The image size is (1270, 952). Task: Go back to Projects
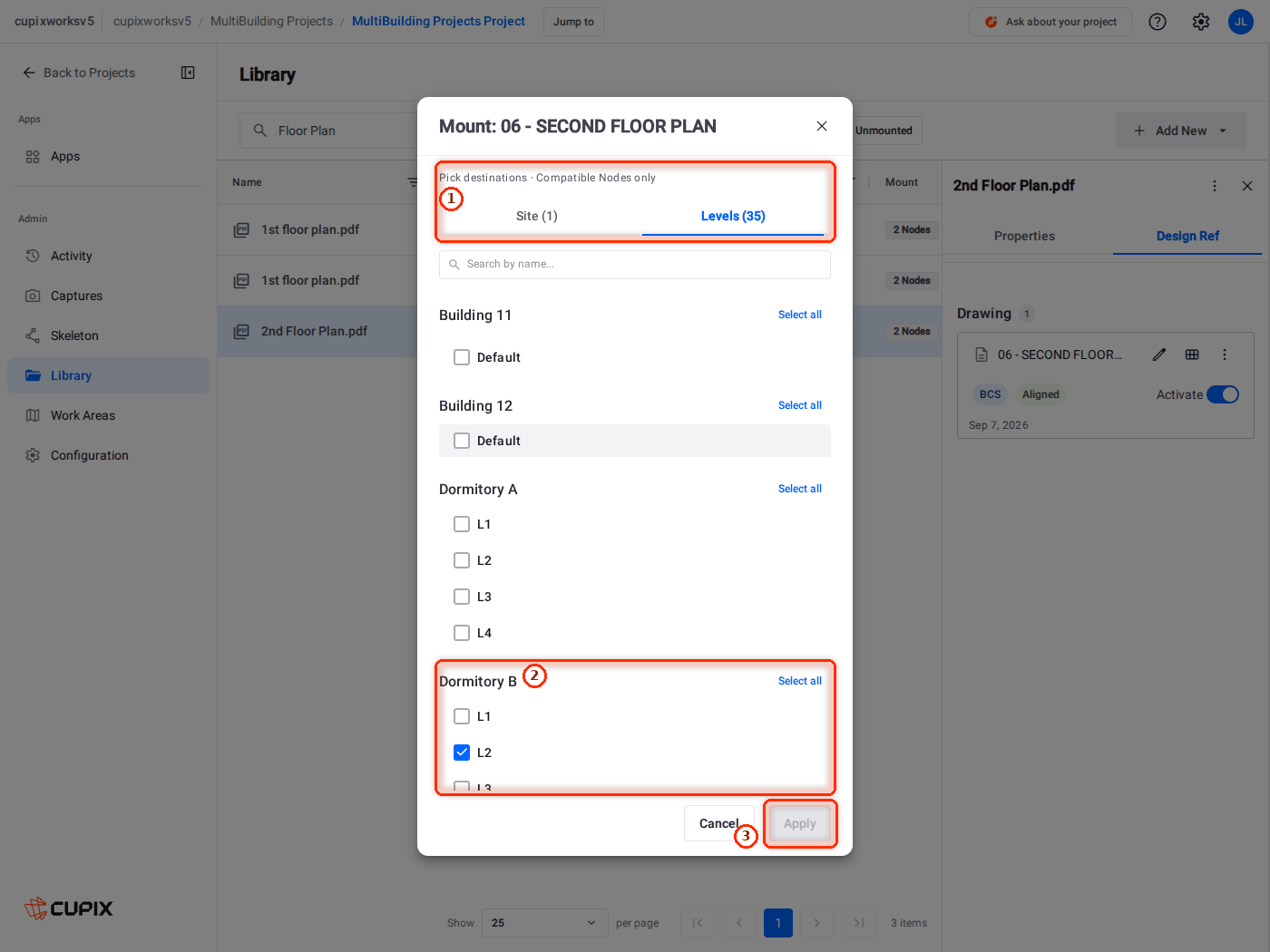(x=79, y=73)
